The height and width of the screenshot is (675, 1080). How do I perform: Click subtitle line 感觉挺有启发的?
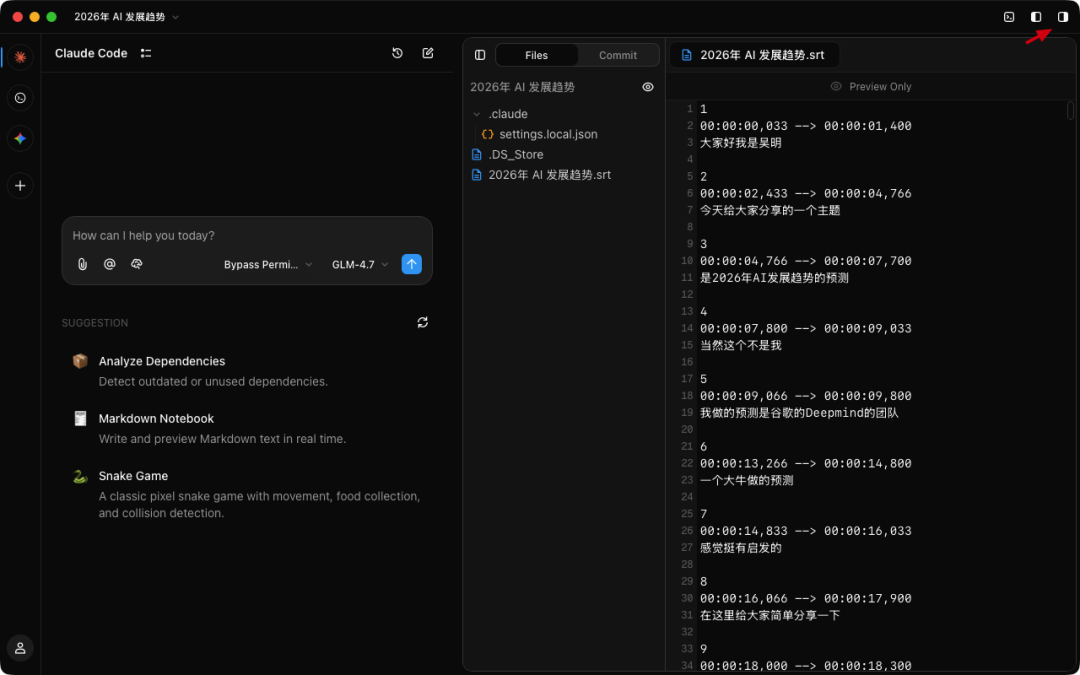pos(740,548)
